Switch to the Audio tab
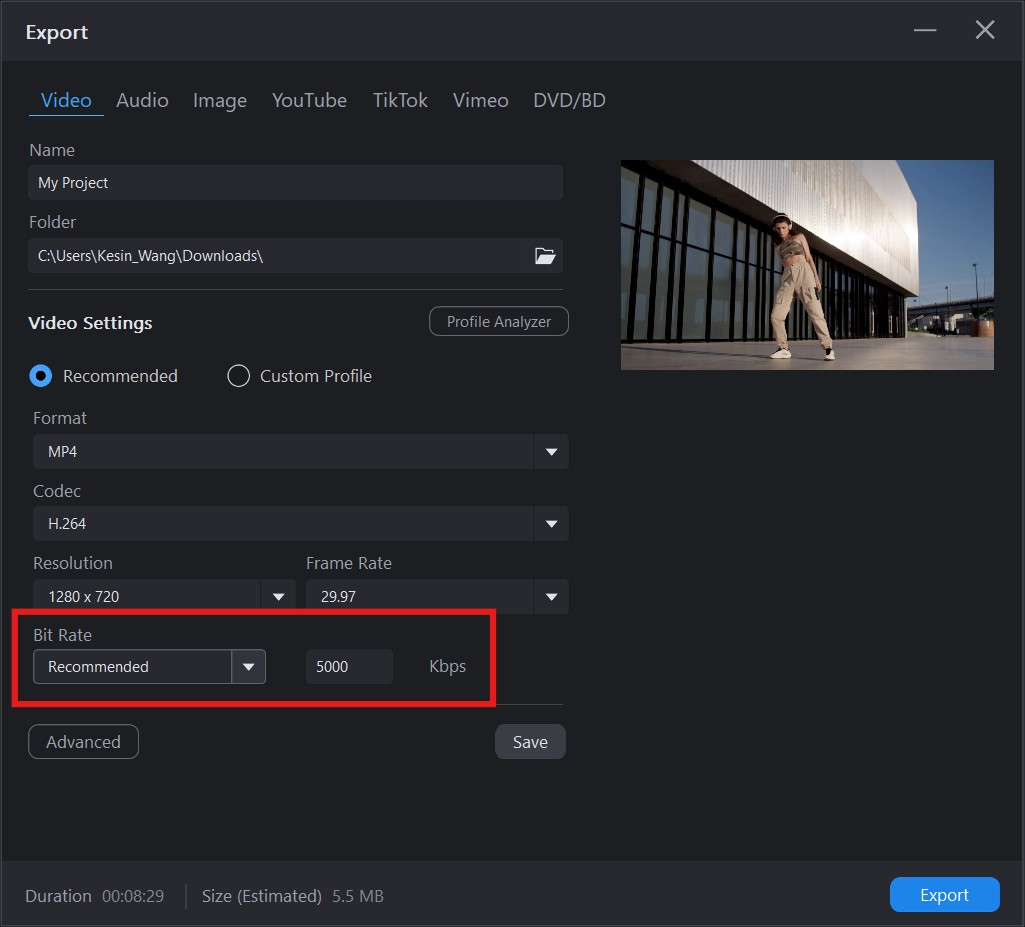1025x927 pixels. 143,100
